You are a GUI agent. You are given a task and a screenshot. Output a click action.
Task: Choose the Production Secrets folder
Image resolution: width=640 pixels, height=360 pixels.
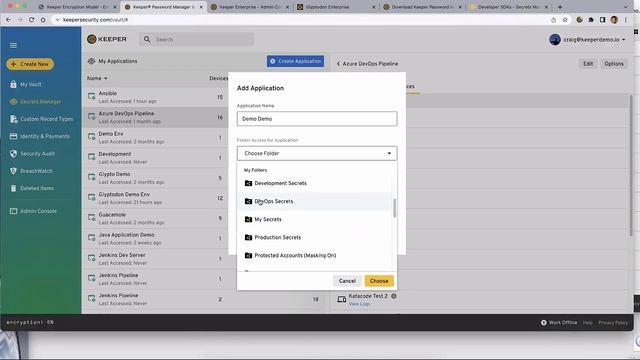click(315, 237)
